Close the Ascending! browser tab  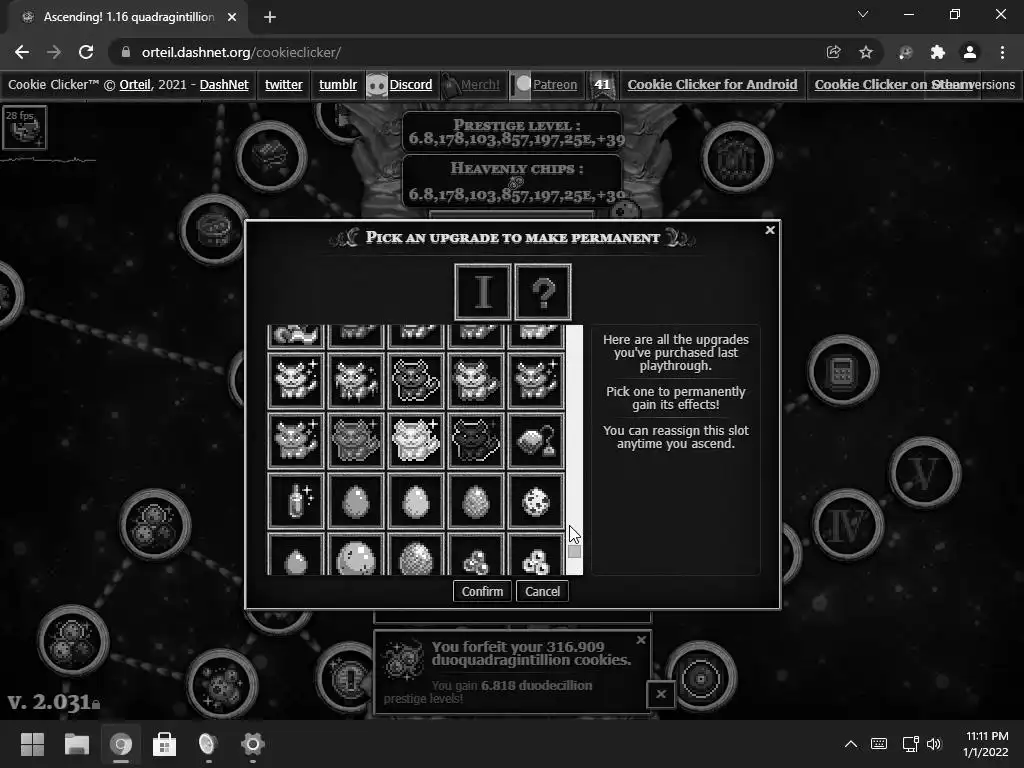232,17
